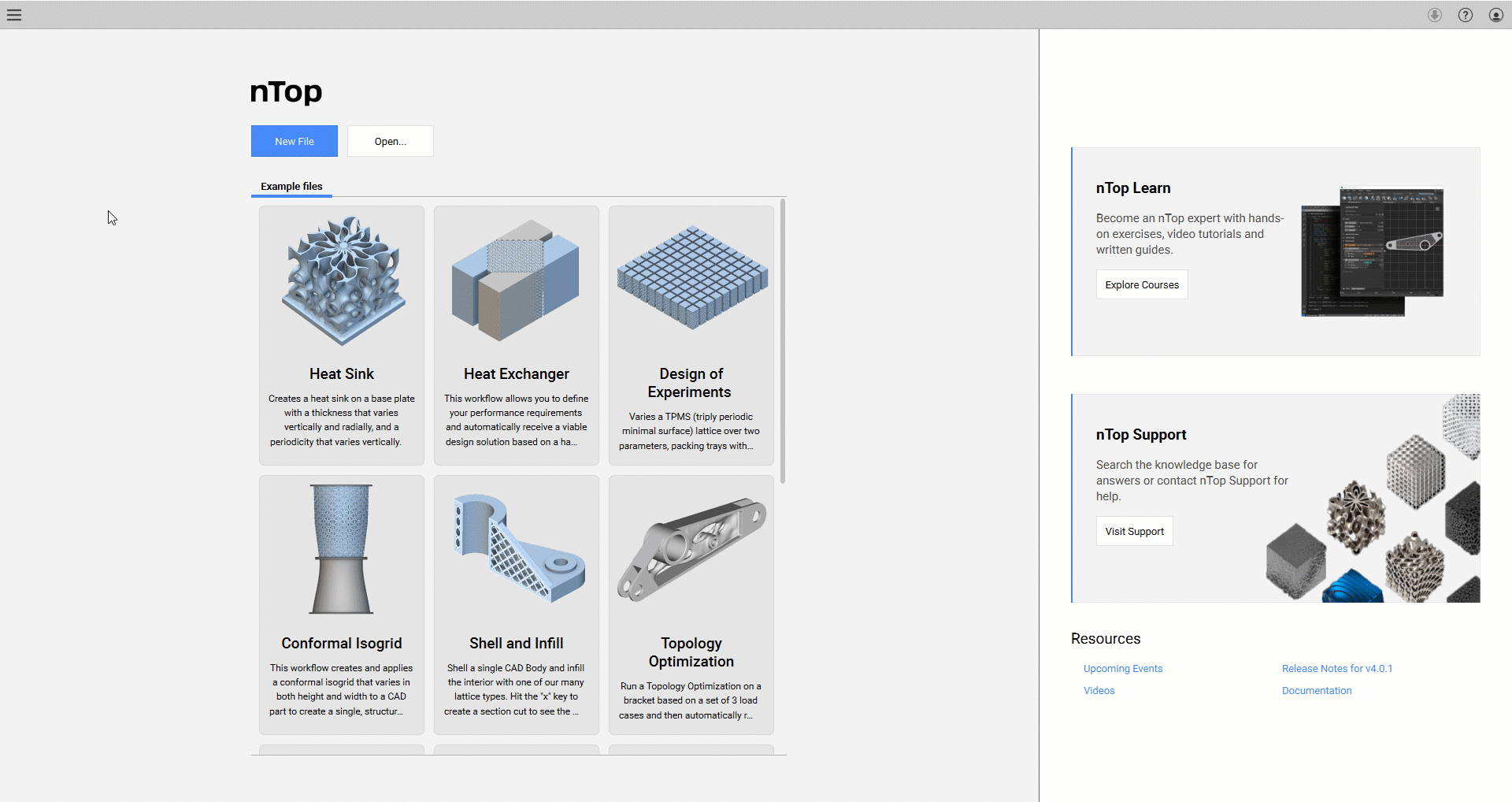Open the Heat Sink example thumbnail

tap(342, 280)
